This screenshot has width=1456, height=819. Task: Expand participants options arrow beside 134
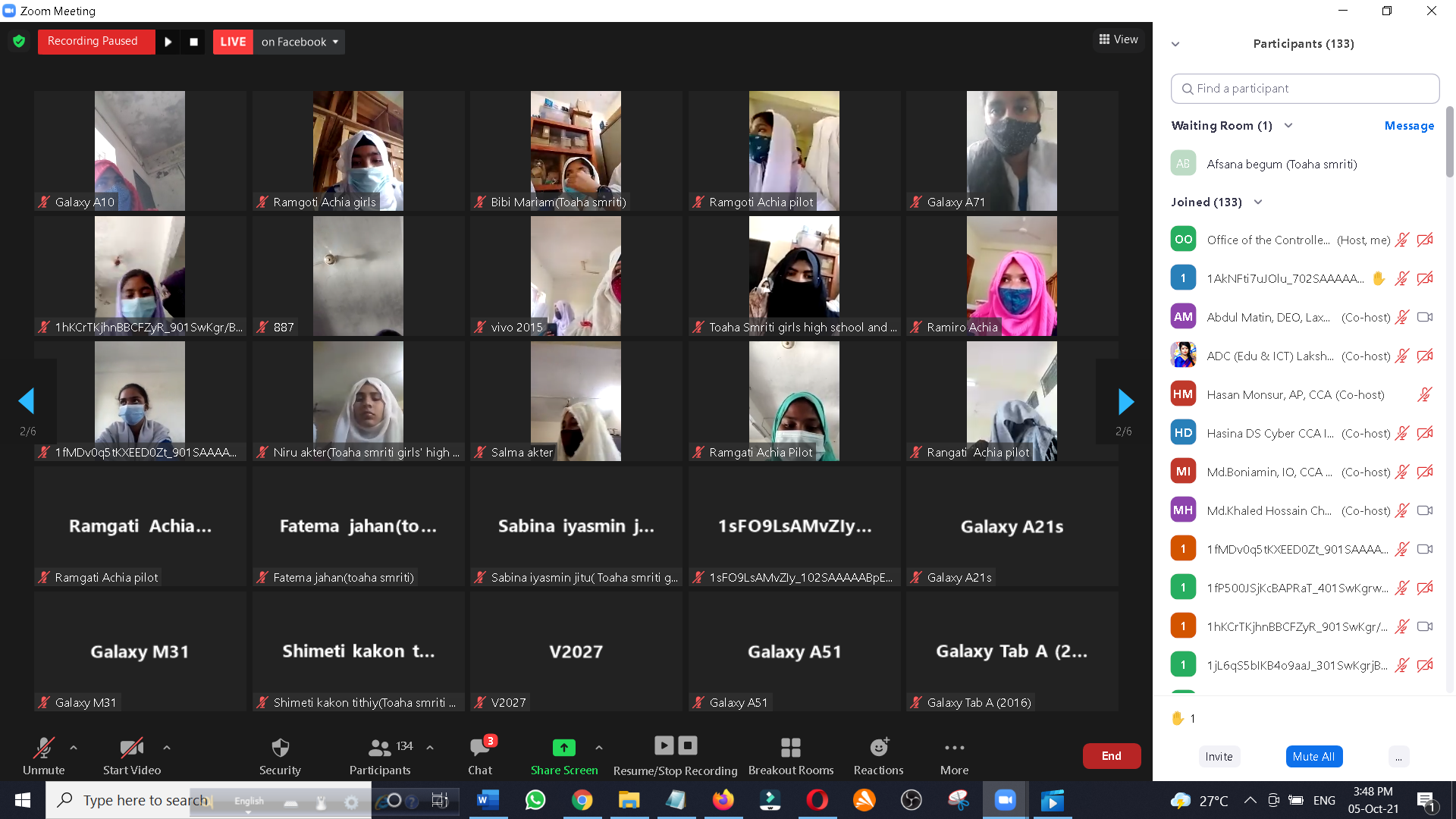[x=430, y=748]
